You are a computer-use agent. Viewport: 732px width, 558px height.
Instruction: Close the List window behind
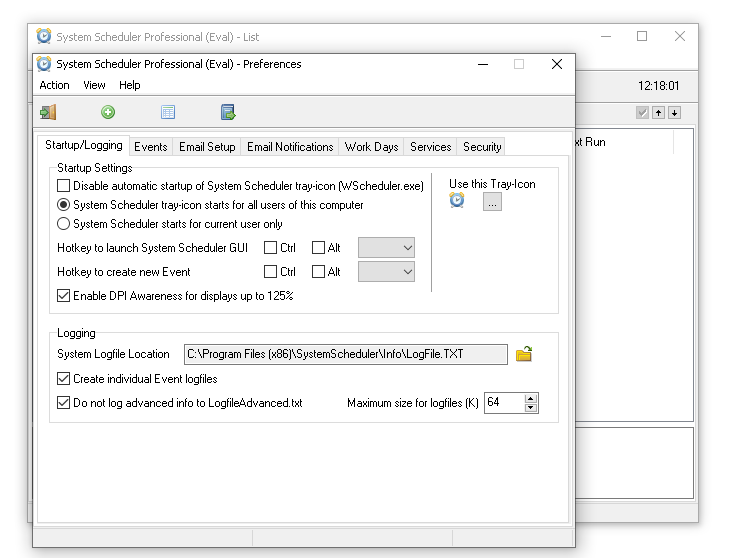pos(680,36)
